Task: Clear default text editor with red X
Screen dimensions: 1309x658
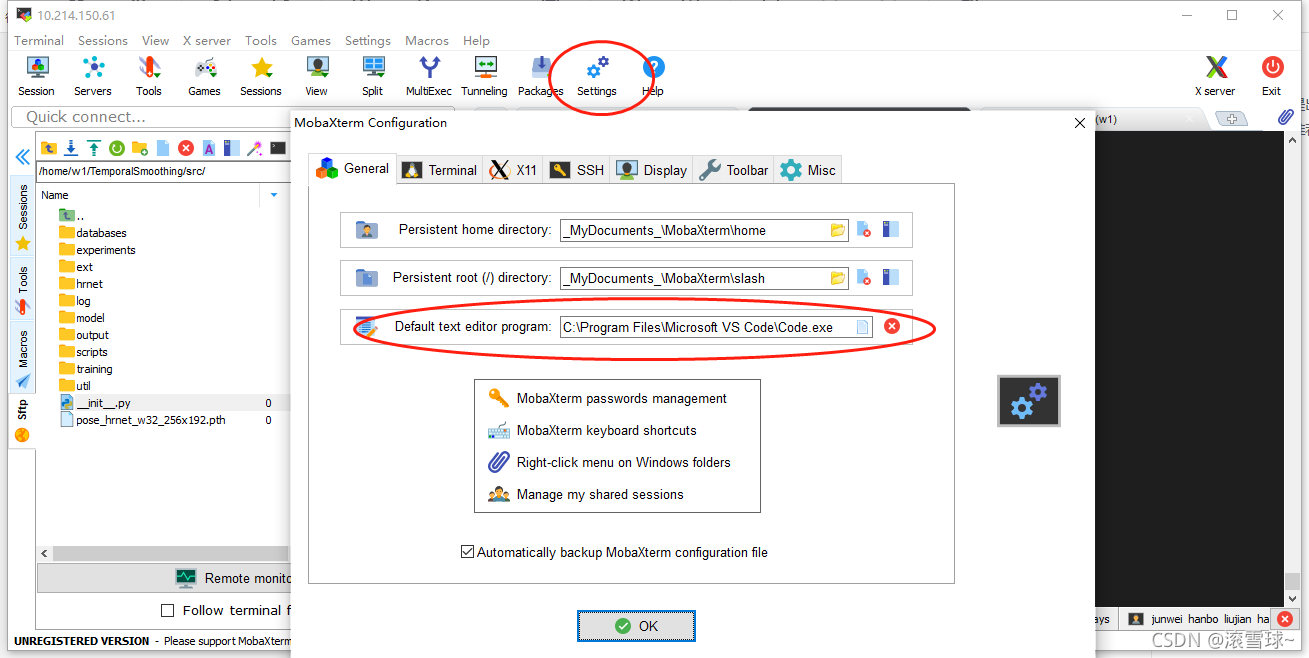Action: tap(892, 326)
